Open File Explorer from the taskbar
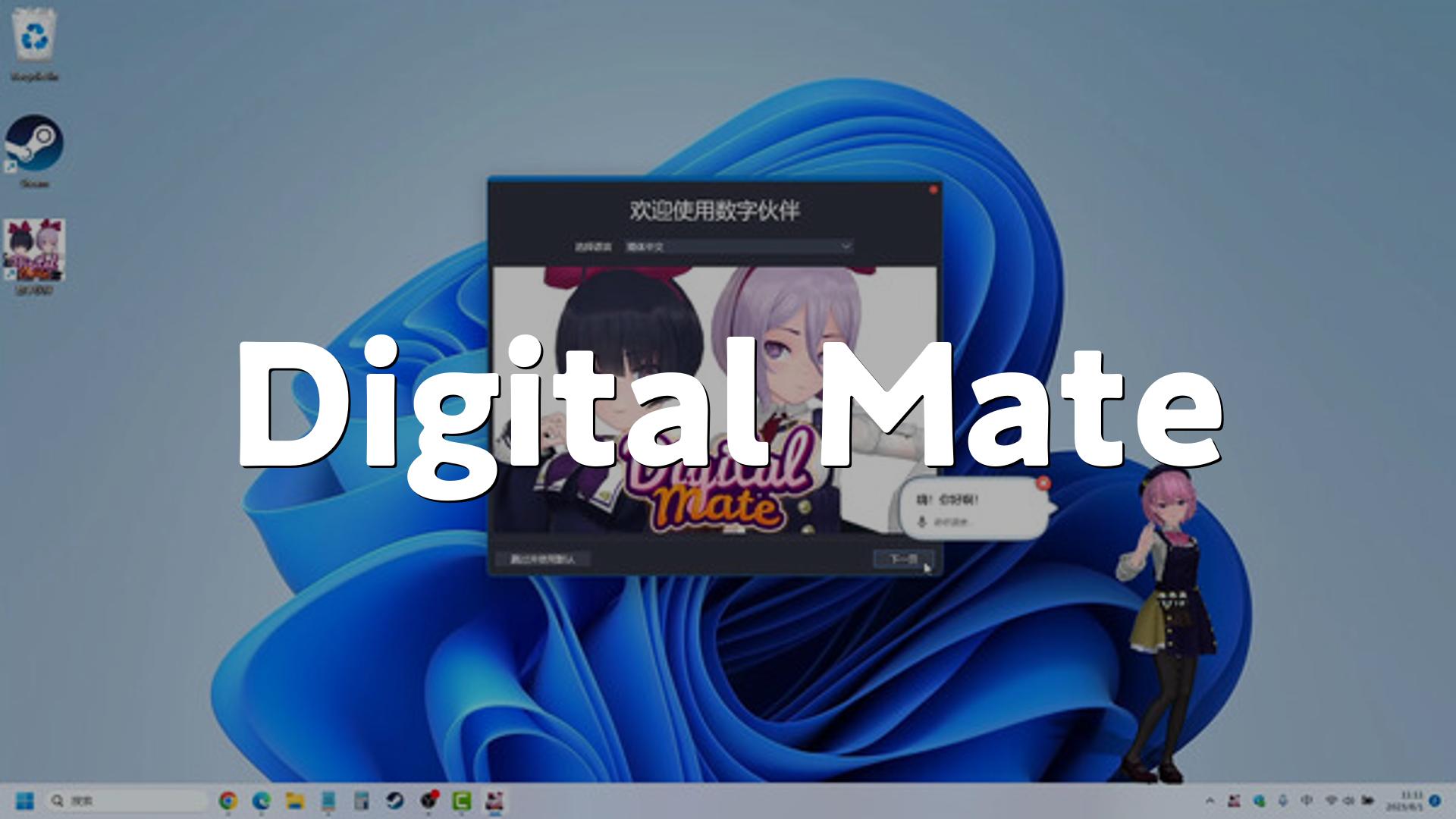Screen dimensions: 1456x819 tap(295, 801)
